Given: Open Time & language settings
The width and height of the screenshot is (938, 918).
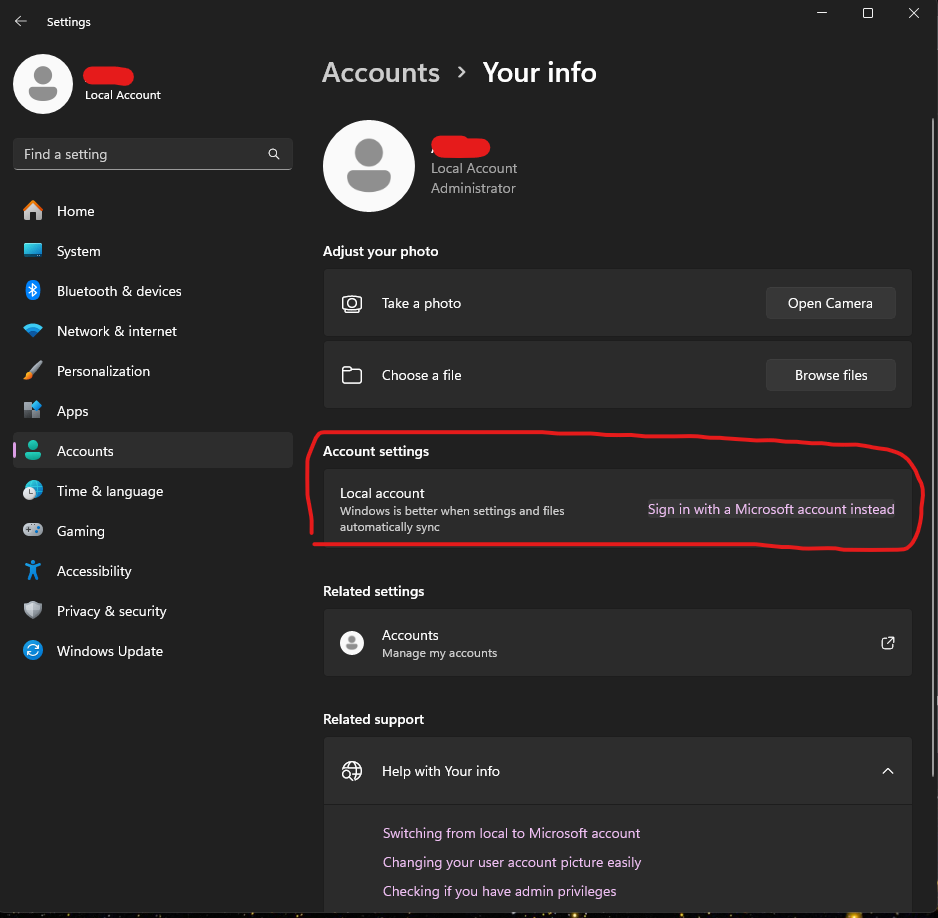Looking at the screenshot, I should [x=153, y=490].
